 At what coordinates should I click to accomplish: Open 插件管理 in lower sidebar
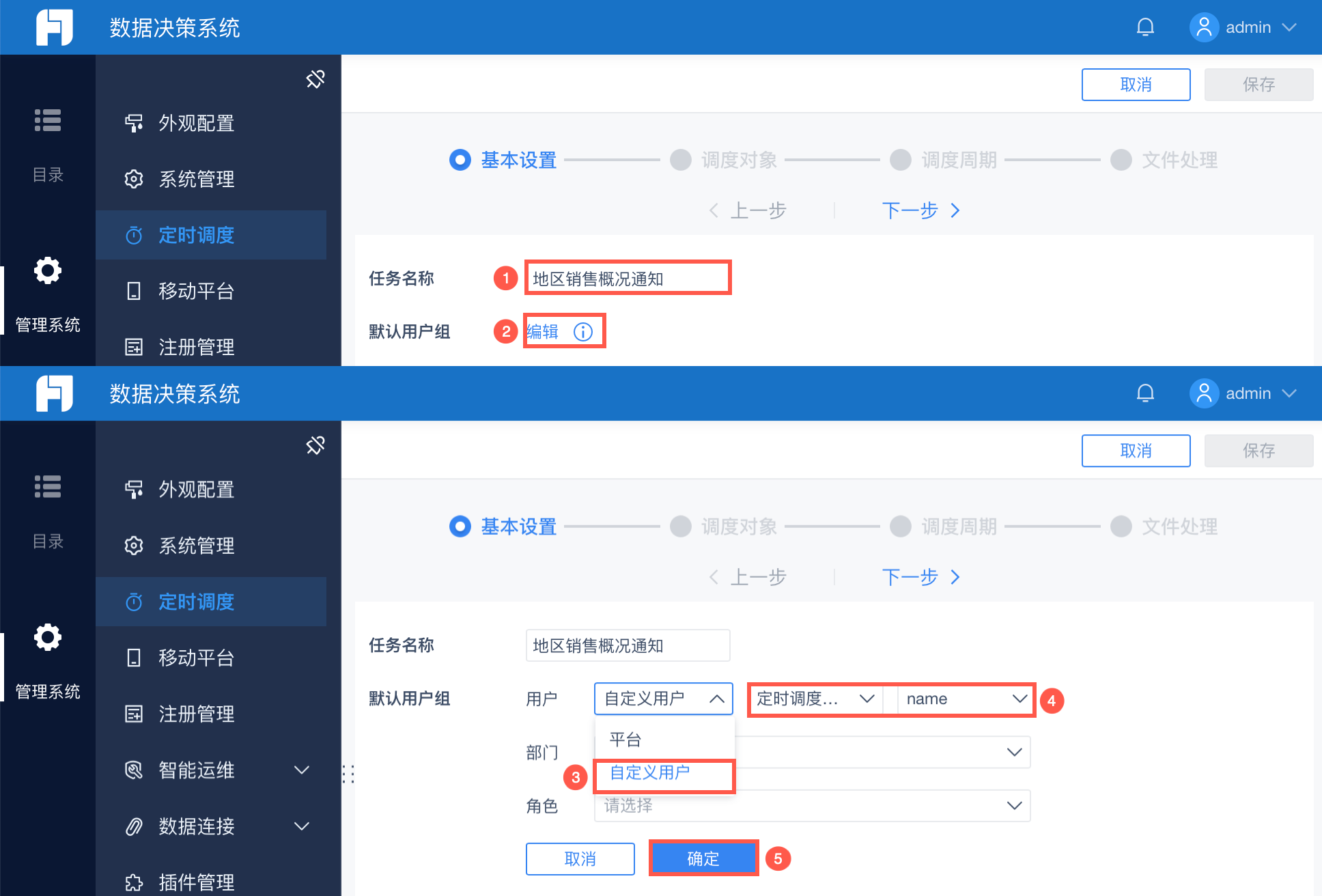(197, 882)
